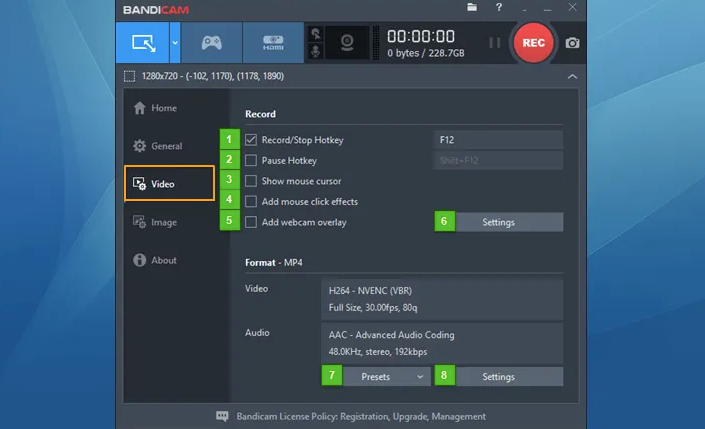Switch to HDMI device recording mode

point(273,43)
